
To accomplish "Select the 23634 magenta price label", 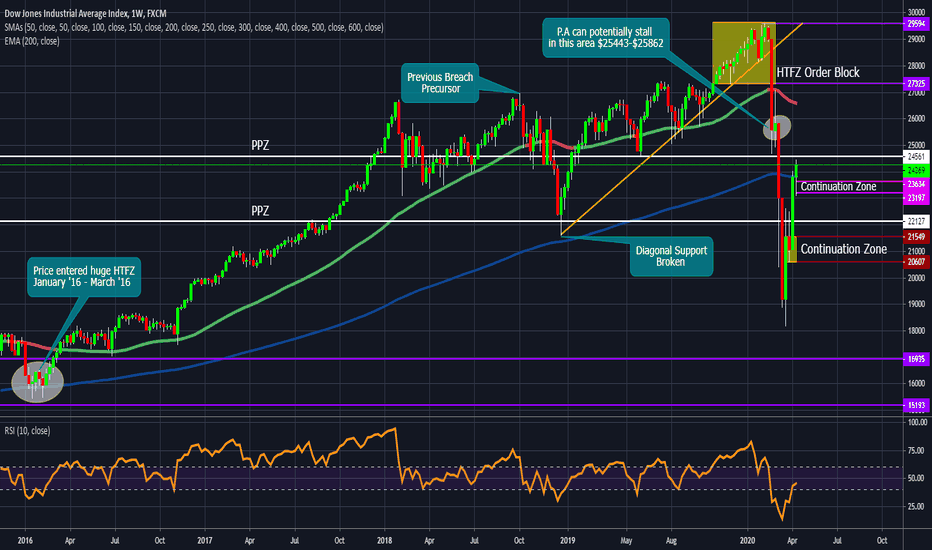I will tap(915, 184).
